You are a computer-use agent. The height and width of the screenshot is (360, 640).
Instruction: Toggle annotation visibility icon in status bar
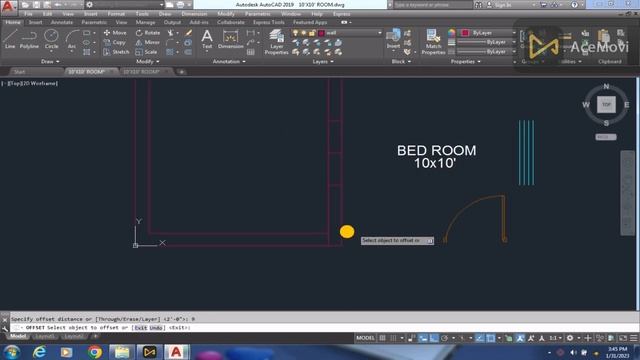(x=520, y=338)
